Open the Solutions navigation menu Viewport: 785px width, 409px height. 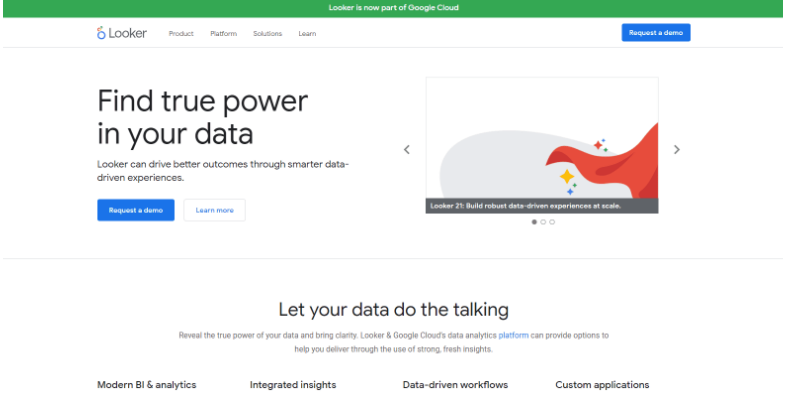tap(267, 34)
